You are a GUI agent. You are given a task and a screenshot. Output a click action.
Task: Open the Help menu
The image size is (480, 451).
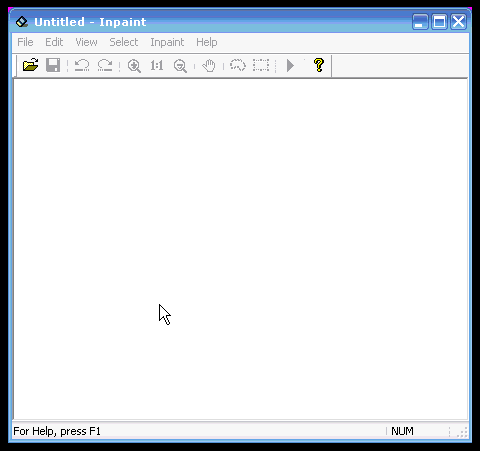pyautogui.click(x=207, y=42)
